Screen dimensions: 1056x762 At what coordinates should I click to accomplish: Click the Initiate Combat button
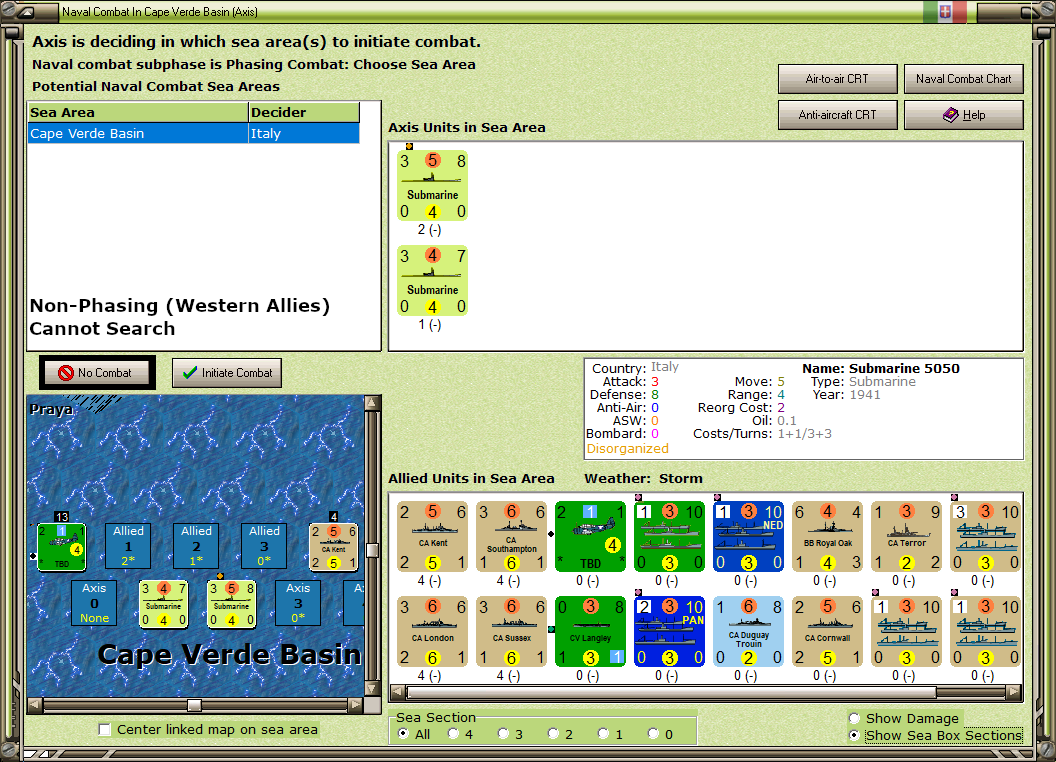tap(227, 373)
